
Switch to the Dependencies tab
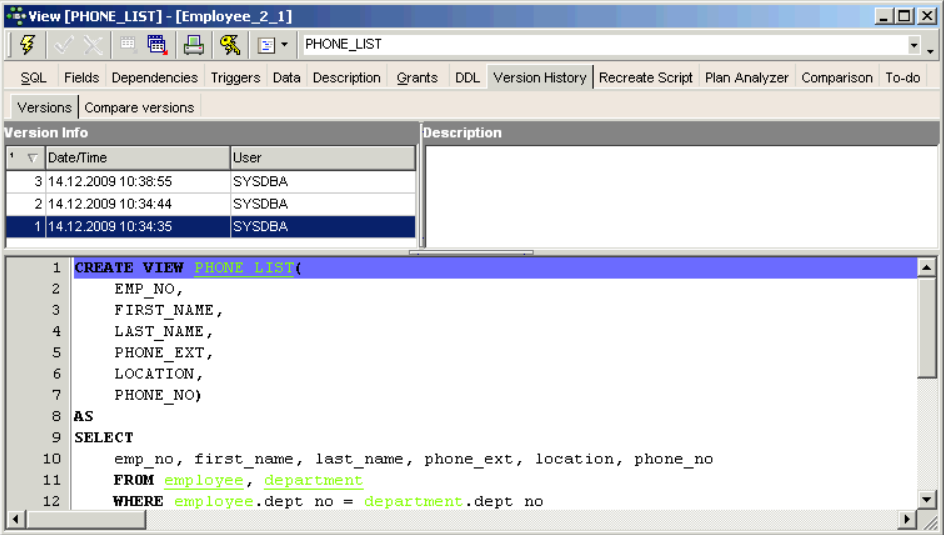(154, 78)
